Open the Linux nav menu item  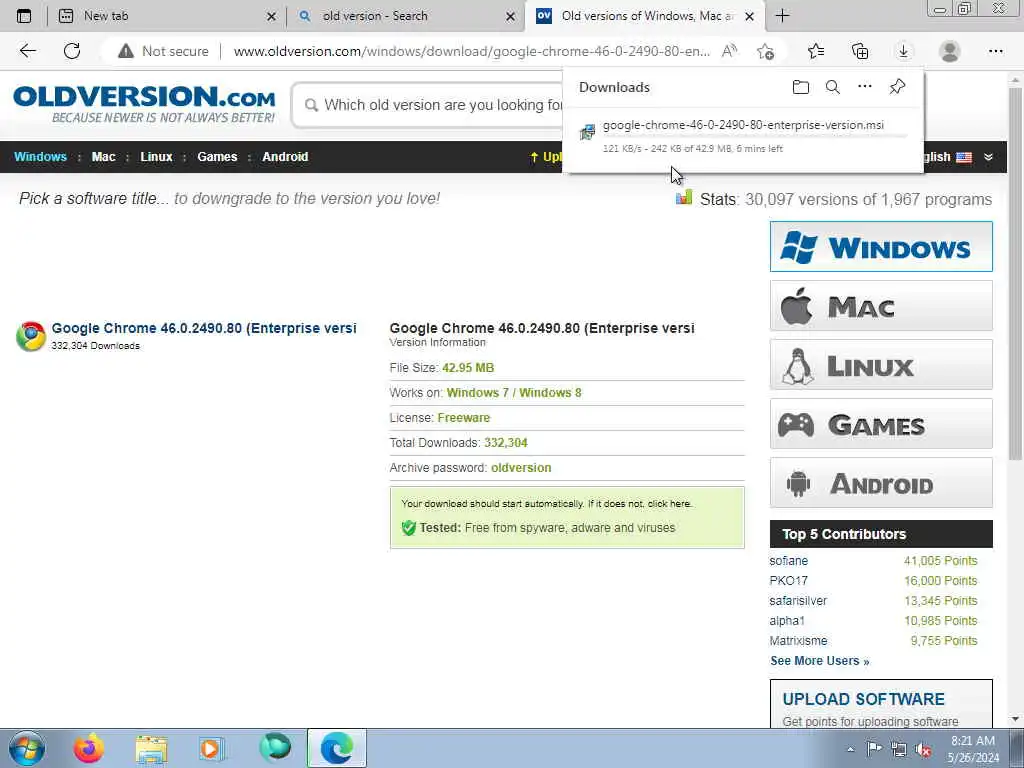[156, 157]
